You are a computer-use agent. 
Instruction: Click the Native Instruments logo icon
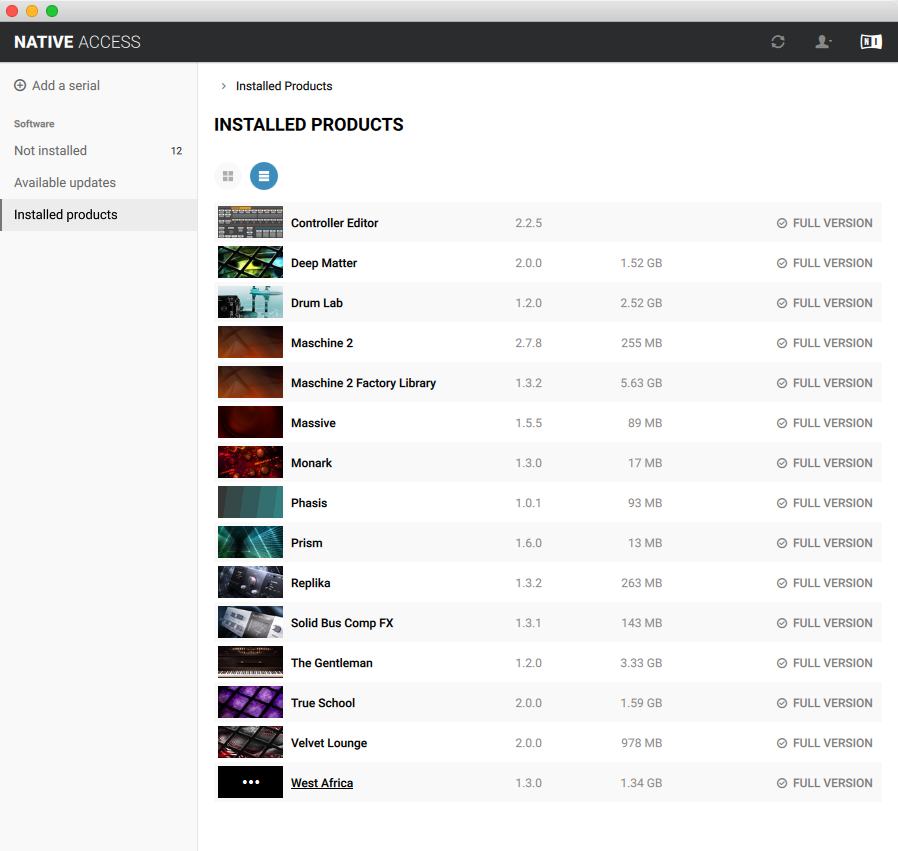[x=871, y=42]
